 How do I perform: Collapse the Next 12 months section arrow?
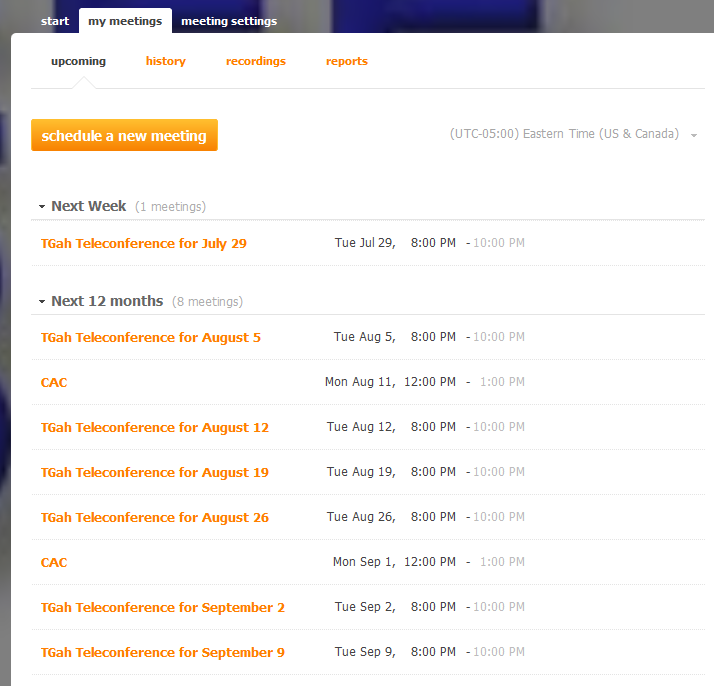[42, 301]
